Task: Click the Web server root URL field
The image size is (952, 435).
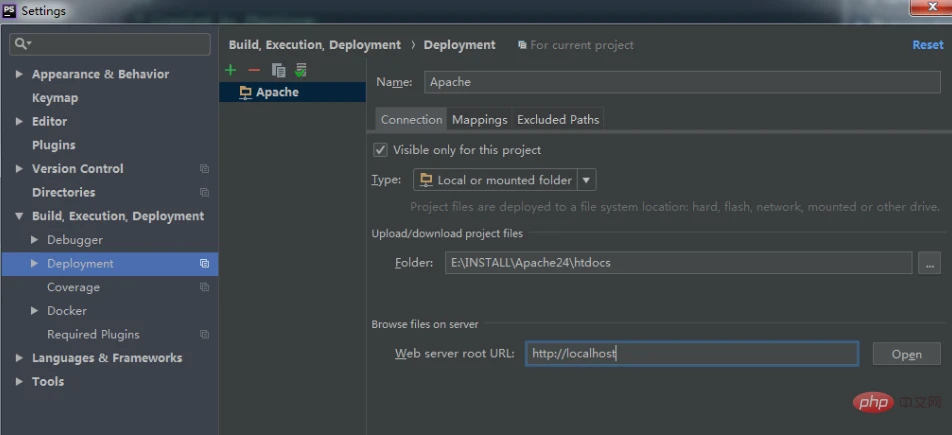Action: pyautogui.click(x=692, y=354)
